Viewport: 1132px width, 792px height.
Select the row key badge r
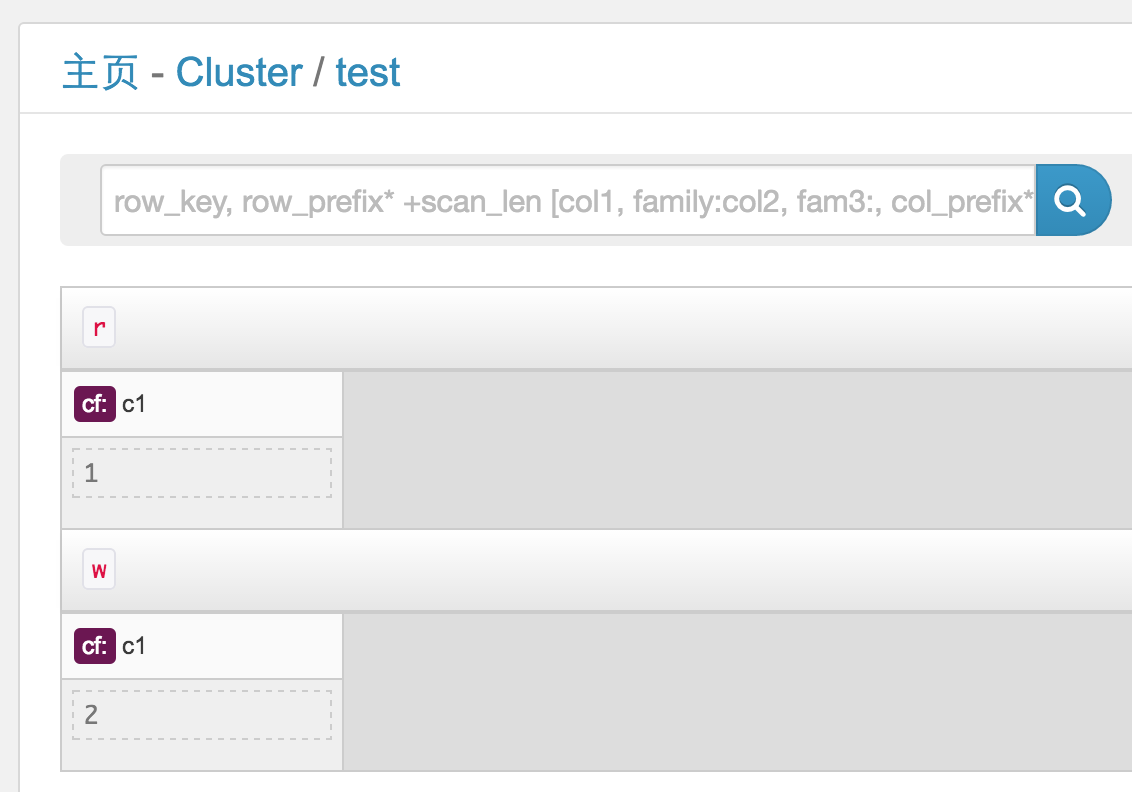click(x=99, y=327)
